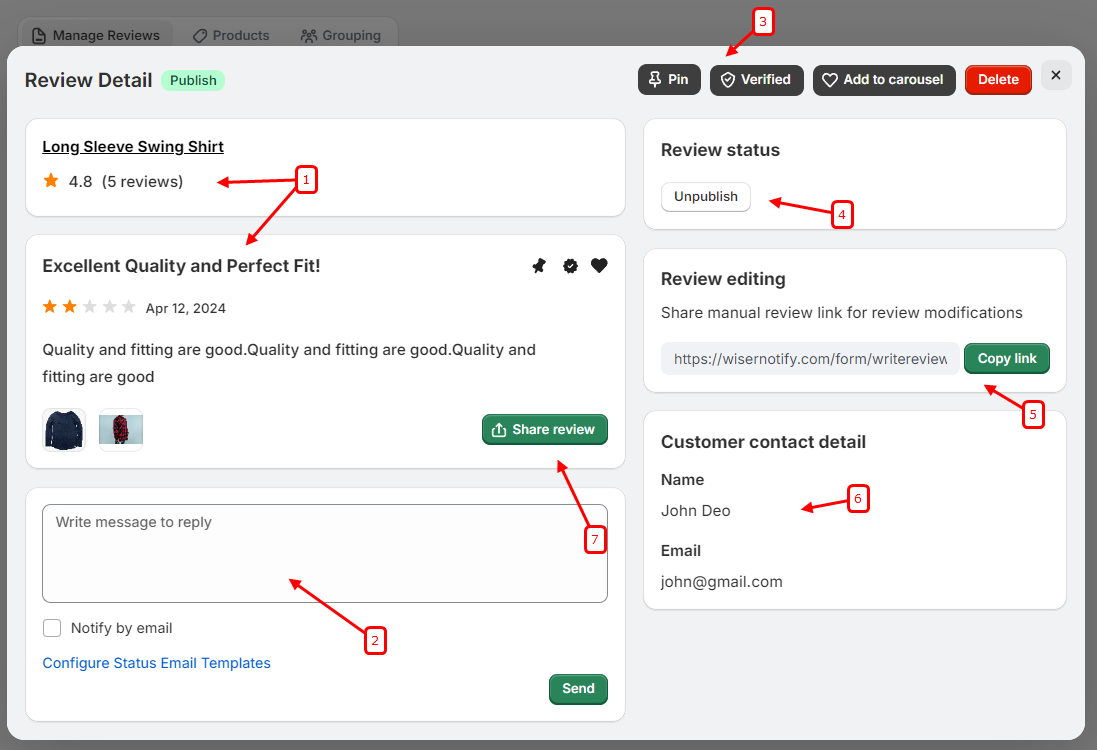The image size is (1097, 750).
Task: Click the pin icon in review card
Action: [x=539, y=266]
